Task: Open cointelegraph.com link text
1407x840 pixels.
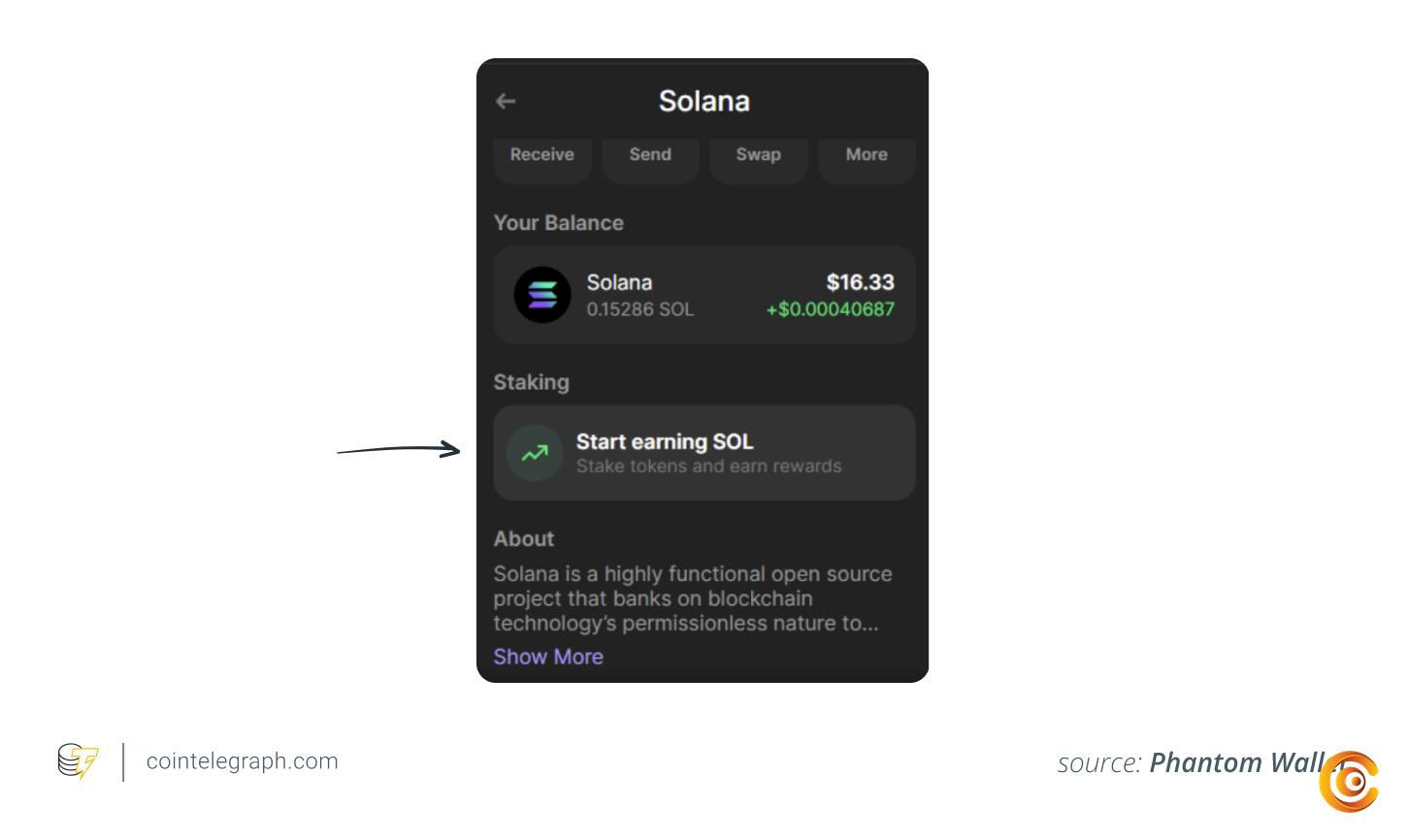Action: (243, 761)
